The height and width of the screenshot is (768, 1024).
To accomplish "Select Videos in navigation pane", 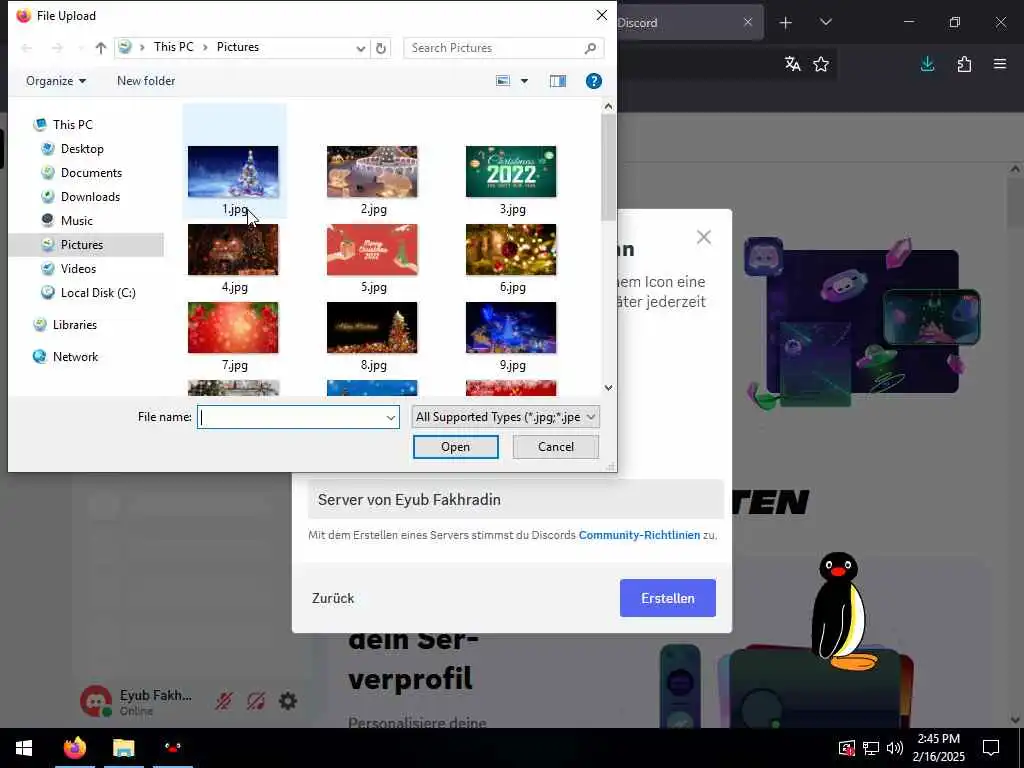I will (x=78, y=268).
